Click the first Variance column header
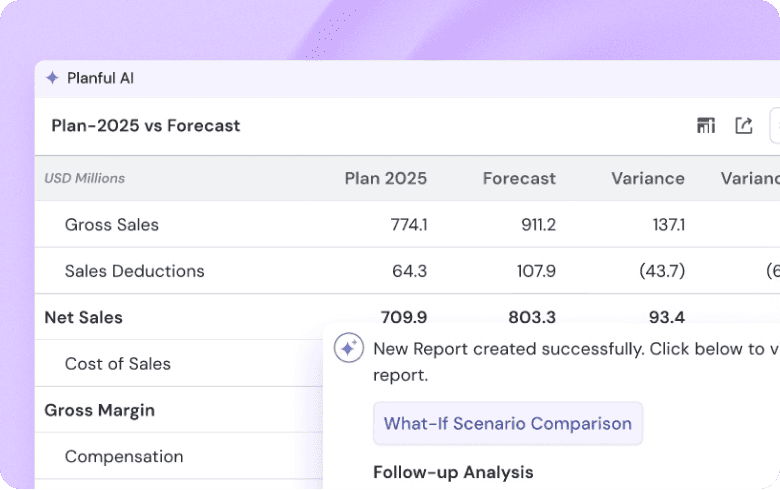The height and width of the screenshot is (490, 780). pos(648,178)
